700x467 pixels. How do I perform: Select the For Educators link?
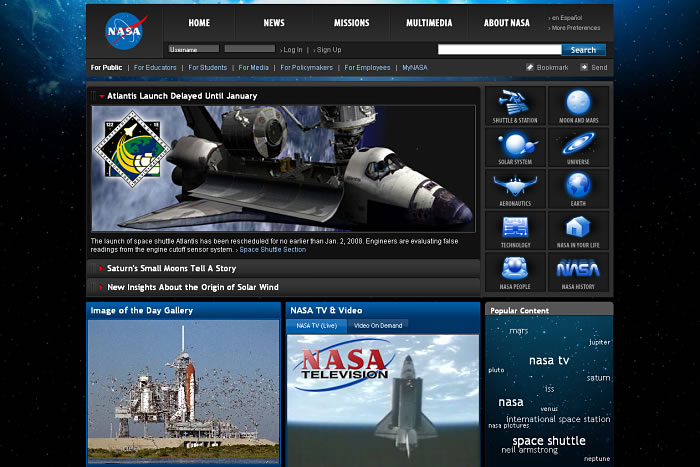tap(155, 67)
